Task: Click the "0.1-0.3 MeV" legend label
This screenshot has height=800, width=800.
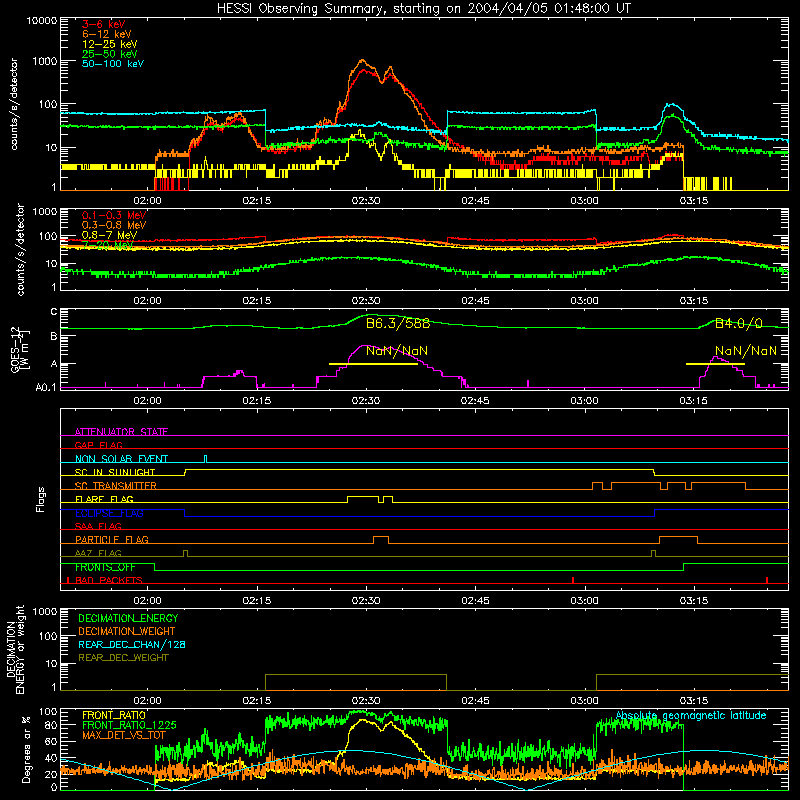Action: 114,215
